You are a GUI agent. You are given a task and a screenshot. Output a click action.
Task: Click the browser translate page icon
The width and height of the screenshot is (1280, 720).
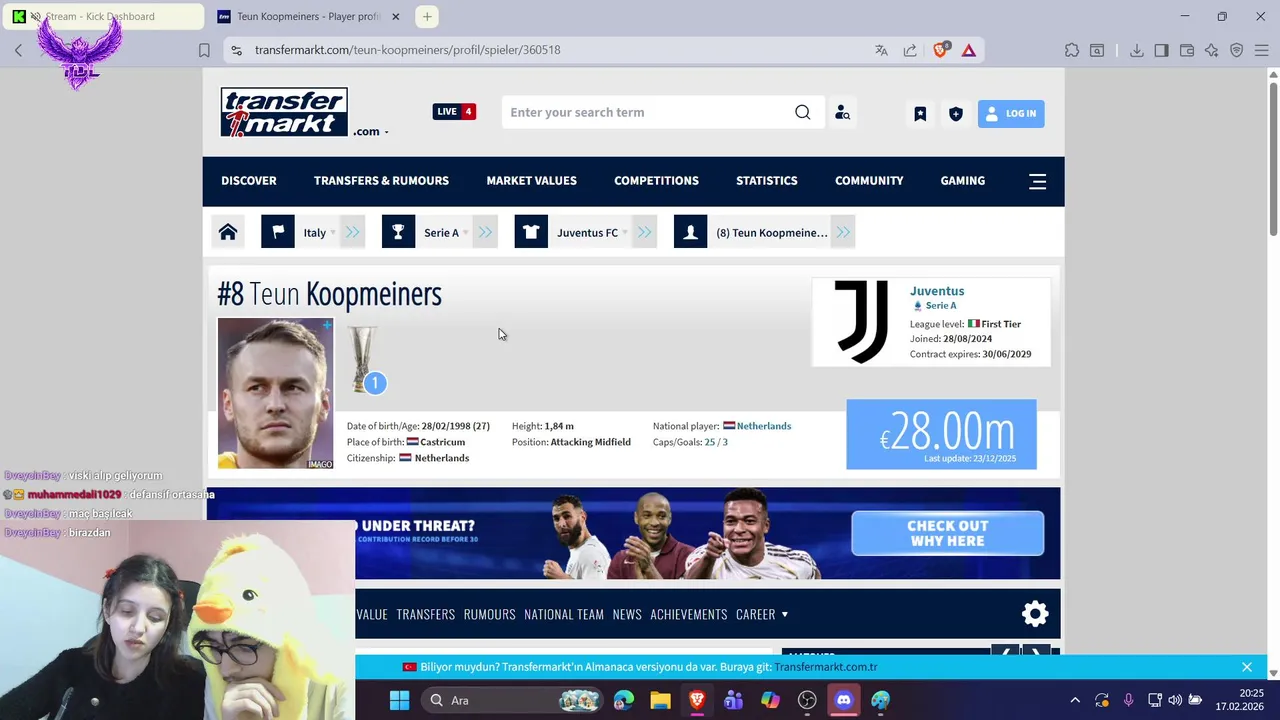pyautogui.click(x=881, y=50)
